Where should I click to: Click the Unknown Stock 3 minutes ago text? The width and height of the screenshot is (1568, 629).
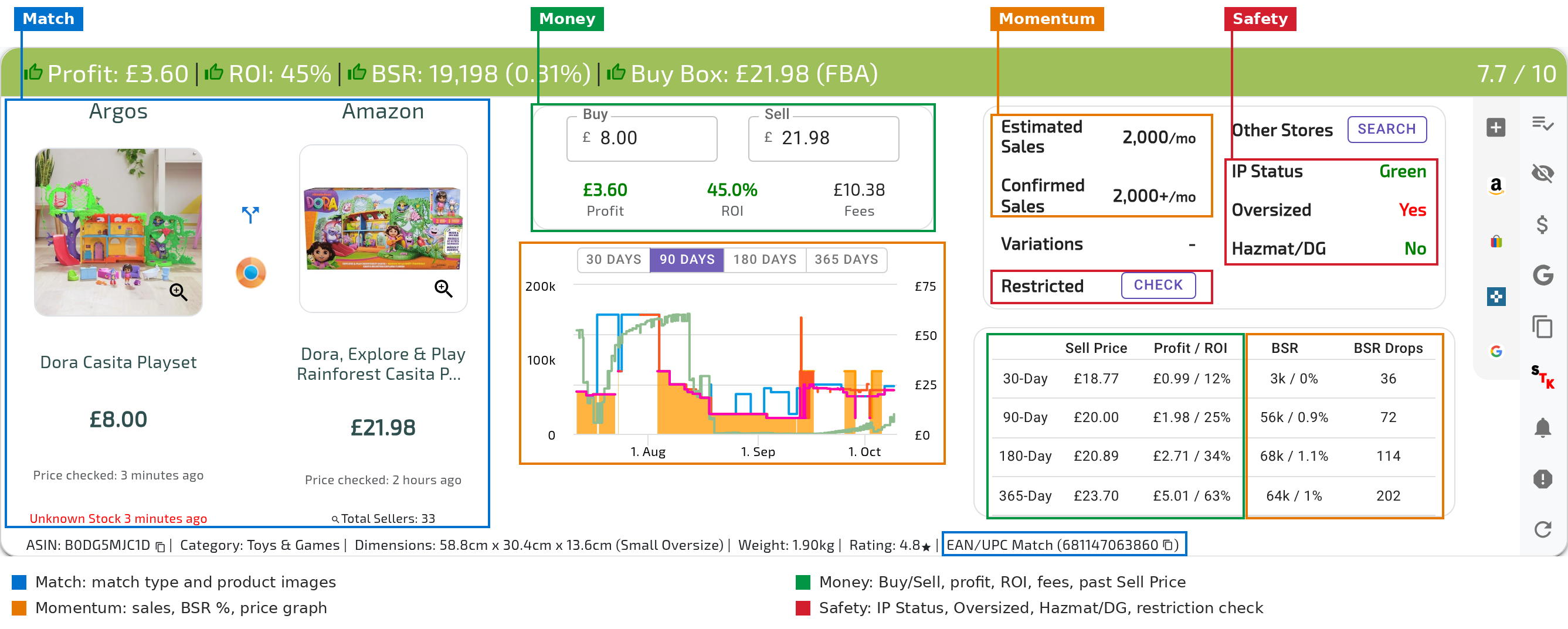118,519
